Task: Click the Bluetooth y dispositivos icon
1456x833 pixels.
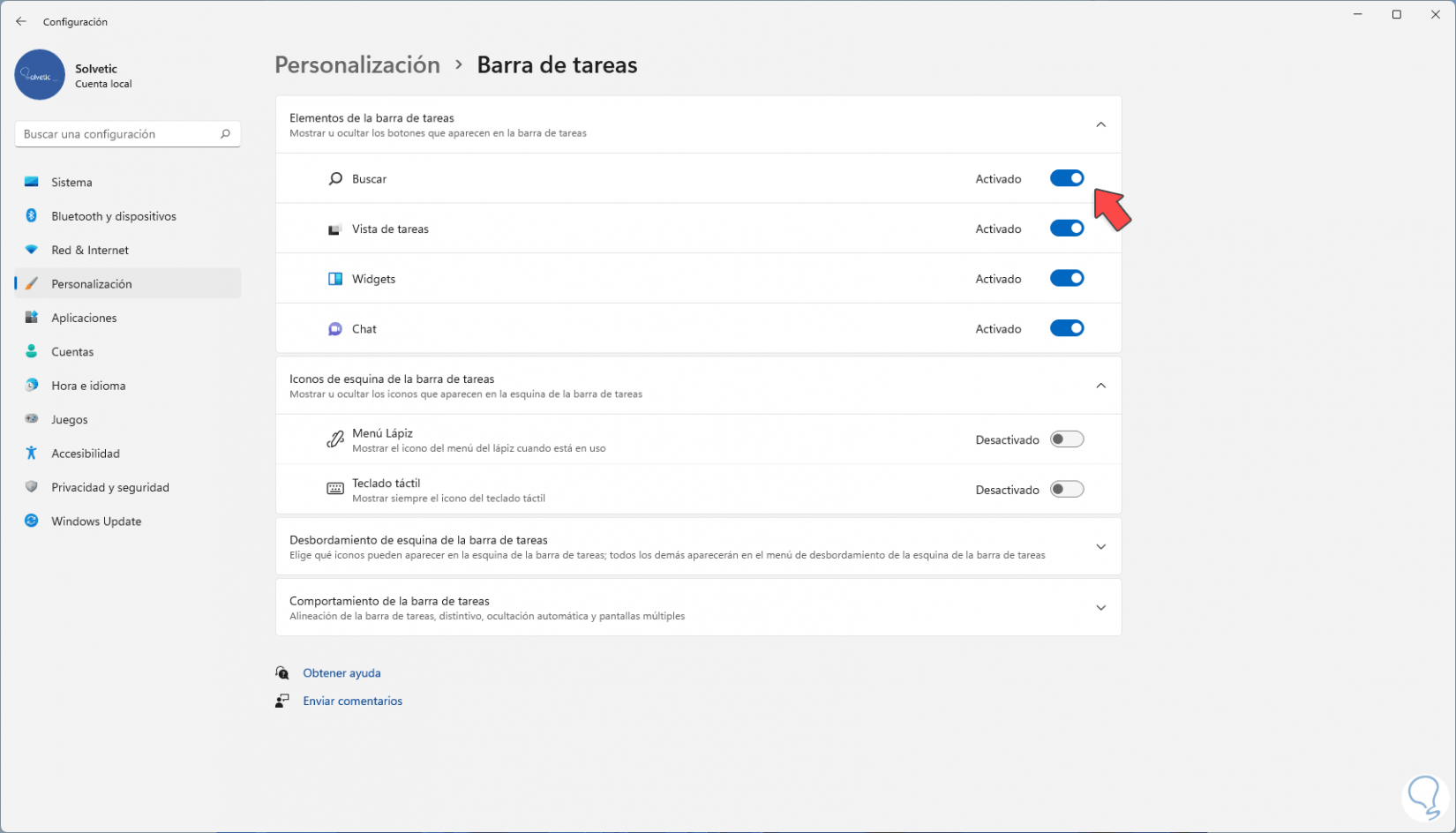Action: [32, 216]
